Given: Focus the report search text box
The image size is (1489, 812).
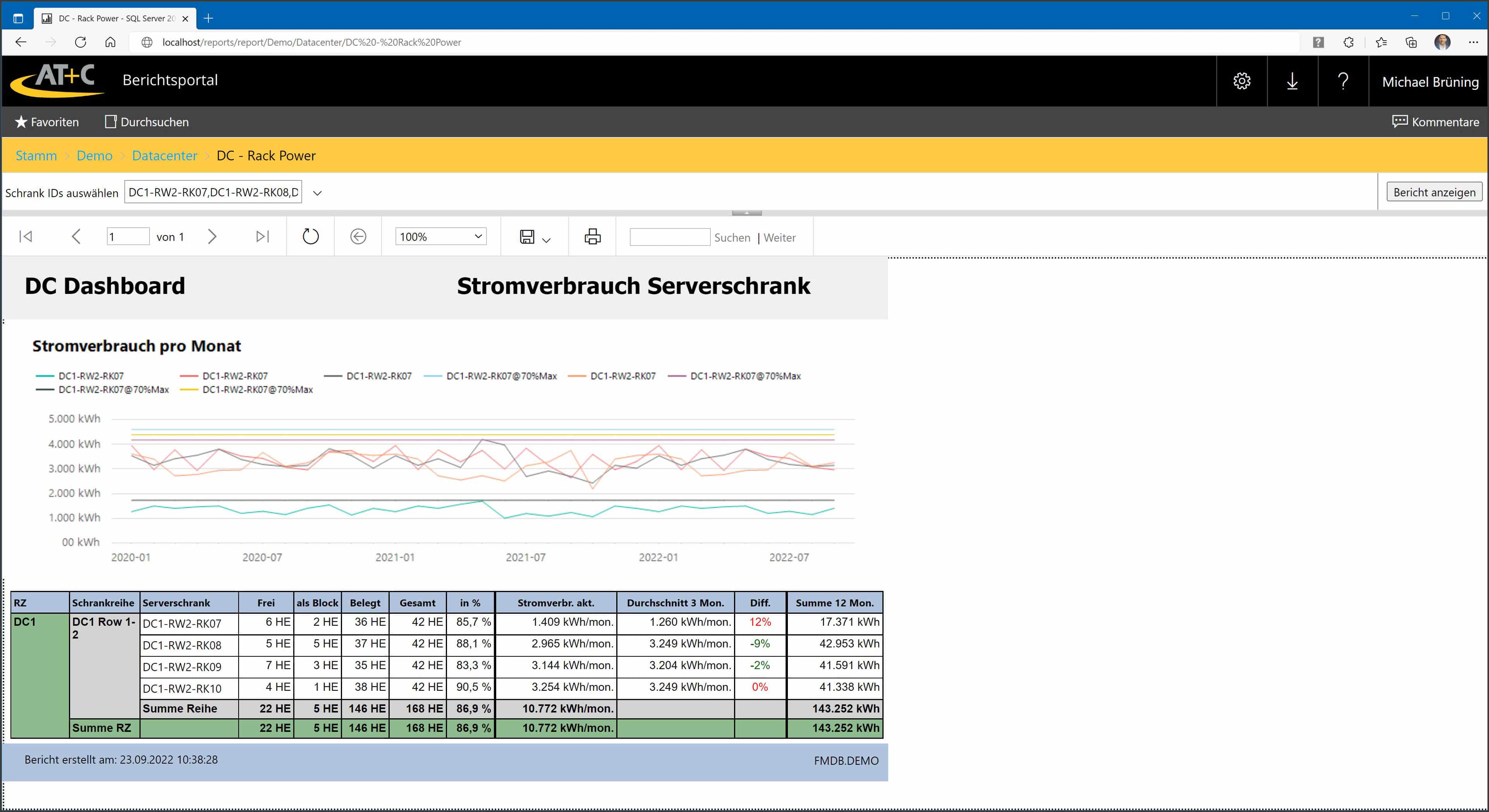Looking at the screenshot, I should point(669,236).
